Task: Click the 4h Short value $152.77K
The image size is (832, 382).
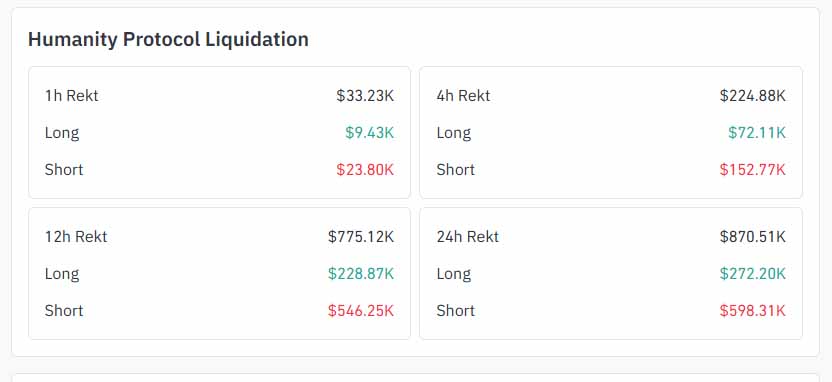Action: pos(752,170)
